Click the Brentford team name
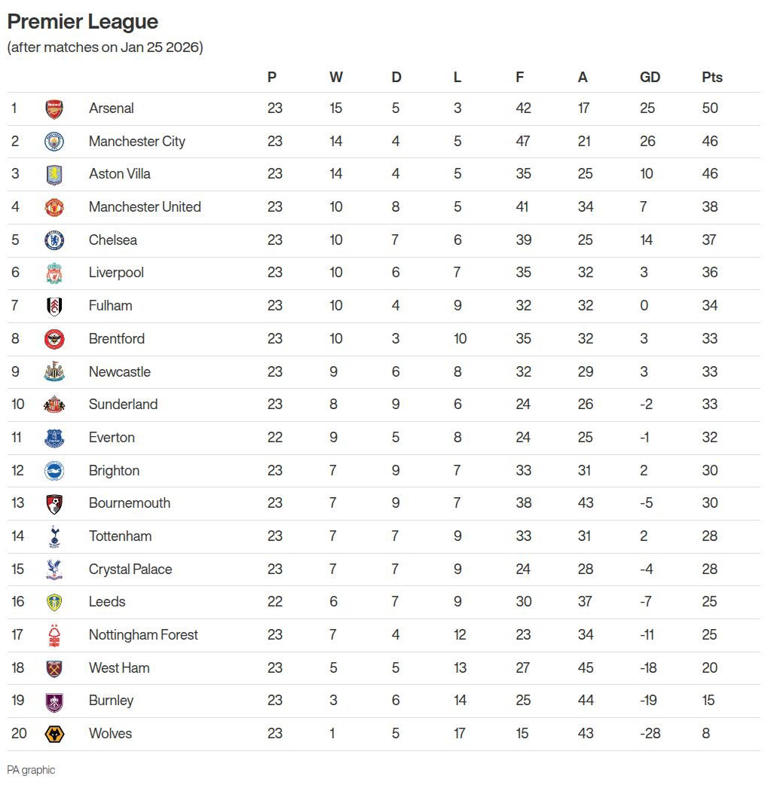This screenshot has width=768, height=785. point(116,339)
